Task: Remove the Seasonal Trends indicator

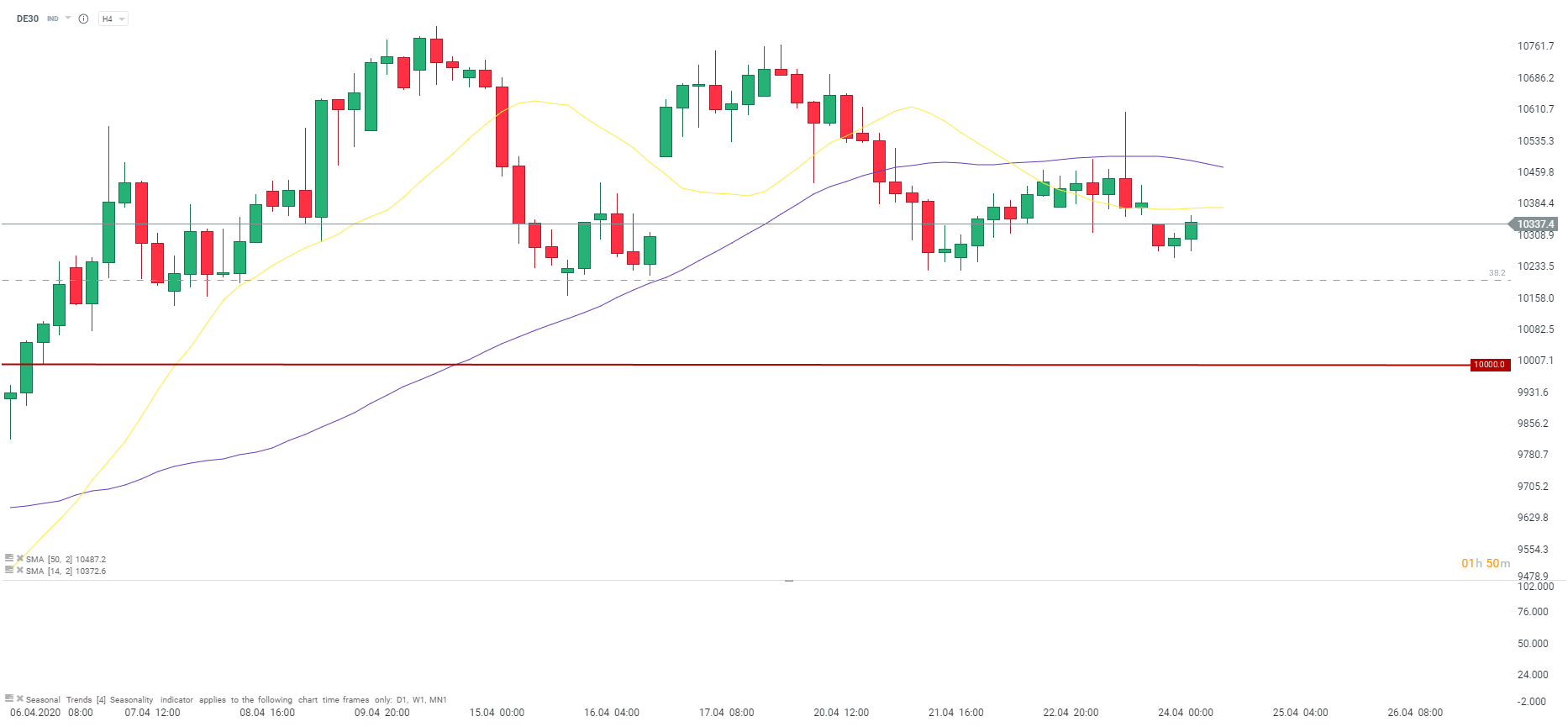Action: (x=19, y=698)
